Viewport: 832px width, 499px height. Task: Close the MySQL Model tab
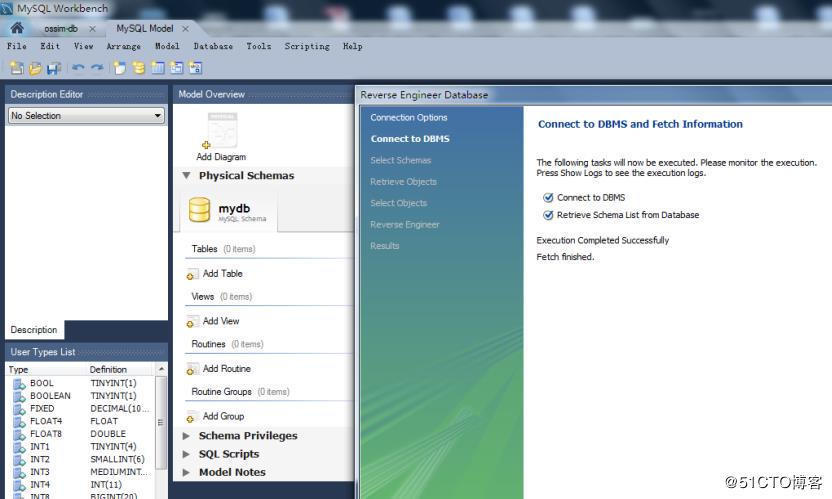pos(185,29)
